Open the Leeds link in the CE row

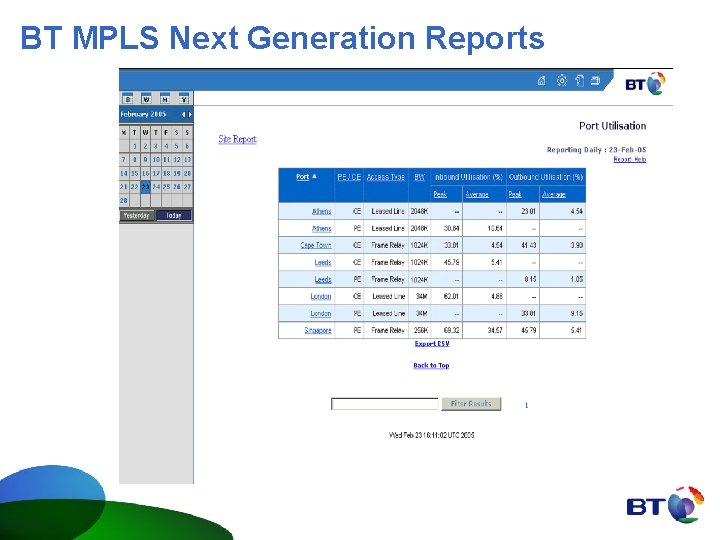coord(323,262)
